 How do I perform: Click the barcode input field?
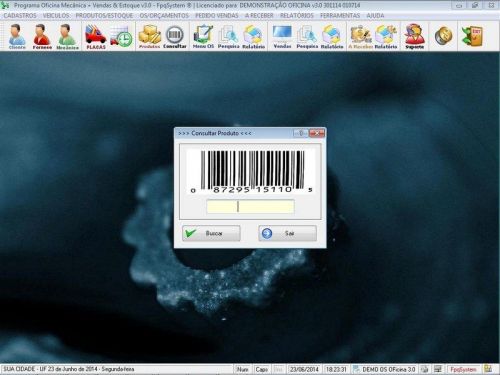coord(250,207)
